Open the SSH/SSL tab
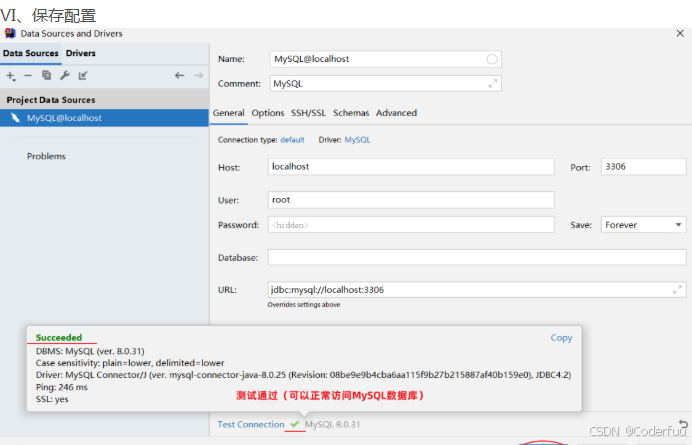Screen dimensions: 692x445 (308, 113)
